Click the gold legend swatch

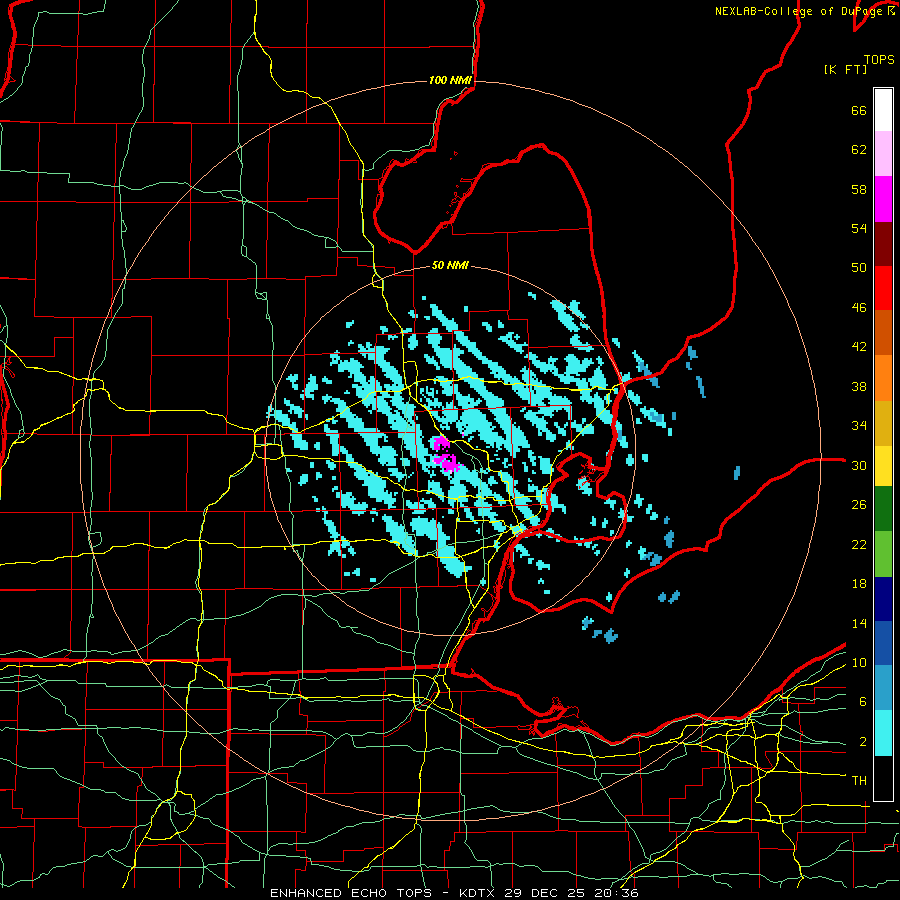[883, 423]
